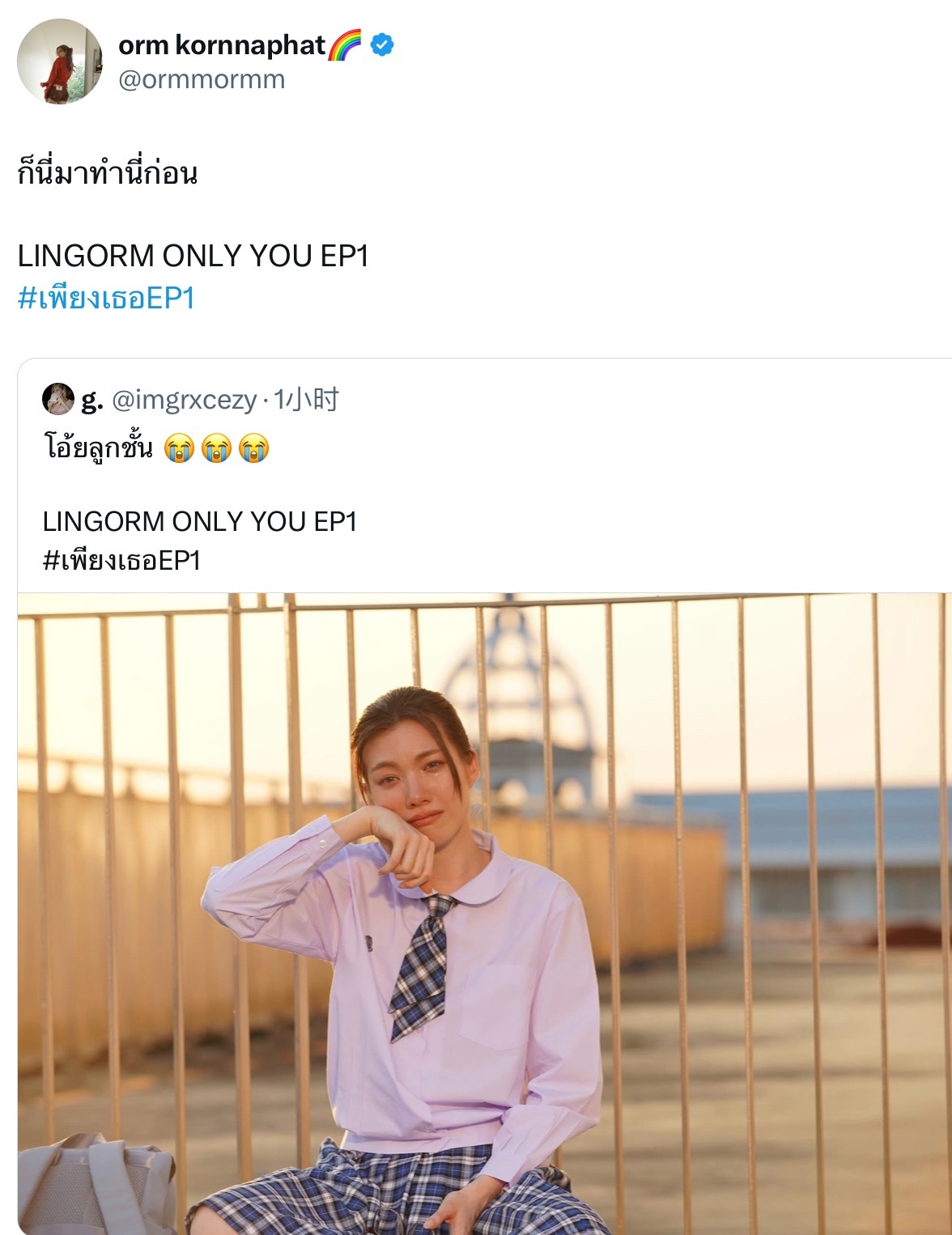Click the second crying emoji
This screenshot has height=1235, width=952.
(216, 448)
